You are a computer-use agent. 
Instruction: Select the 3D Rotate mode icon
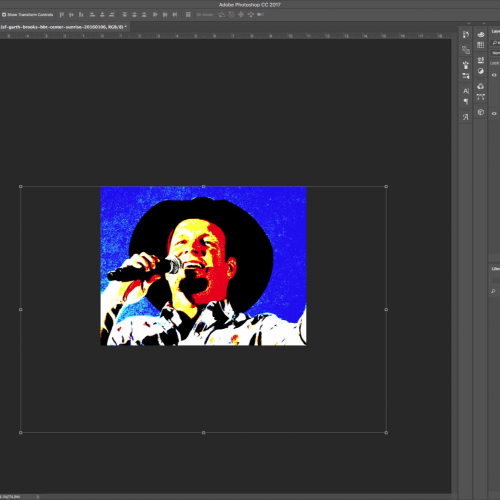coord(221,15)
